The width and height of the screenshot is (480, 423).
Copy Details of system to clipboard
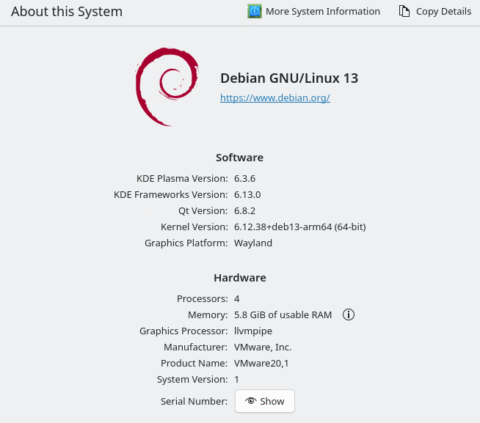click(435, 11)
